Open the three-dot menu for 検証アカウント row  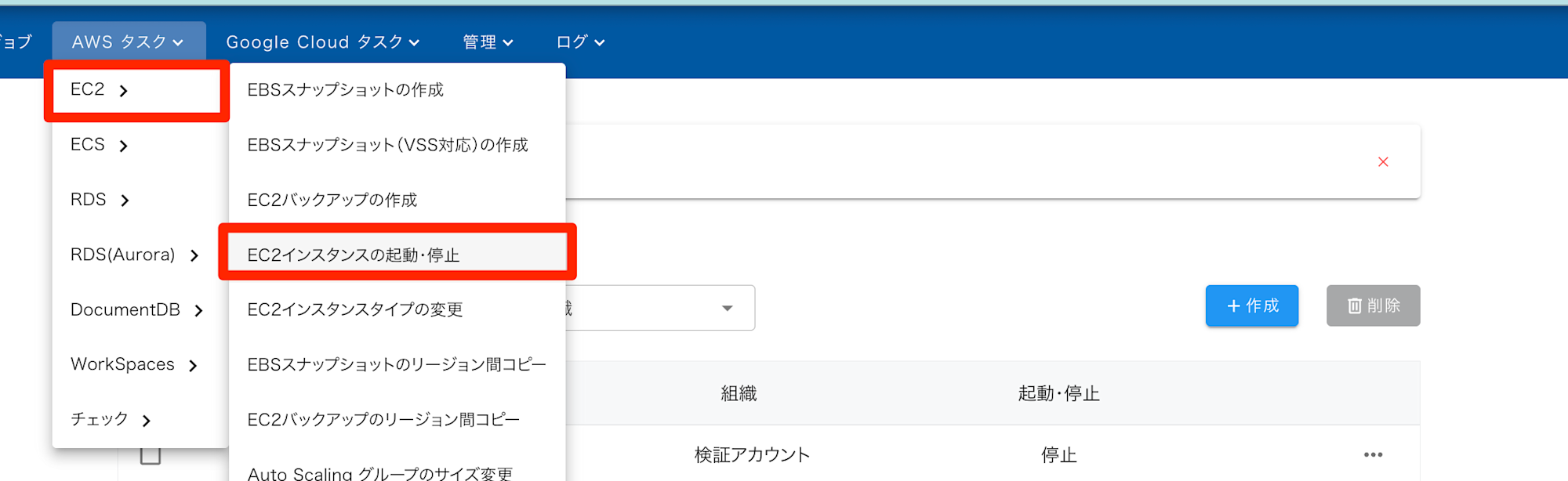point(1373,454)
